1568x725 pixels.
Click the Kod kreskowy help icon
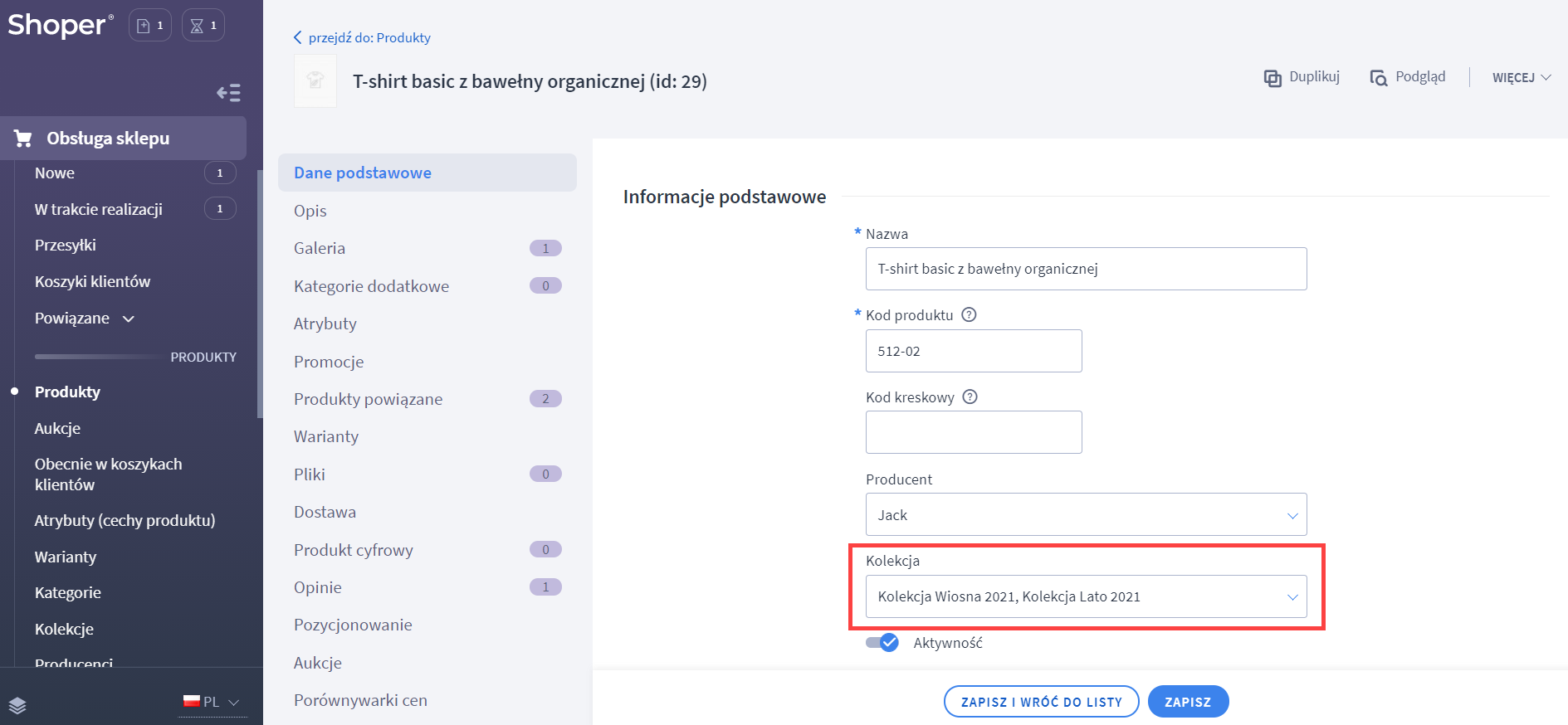970,397
